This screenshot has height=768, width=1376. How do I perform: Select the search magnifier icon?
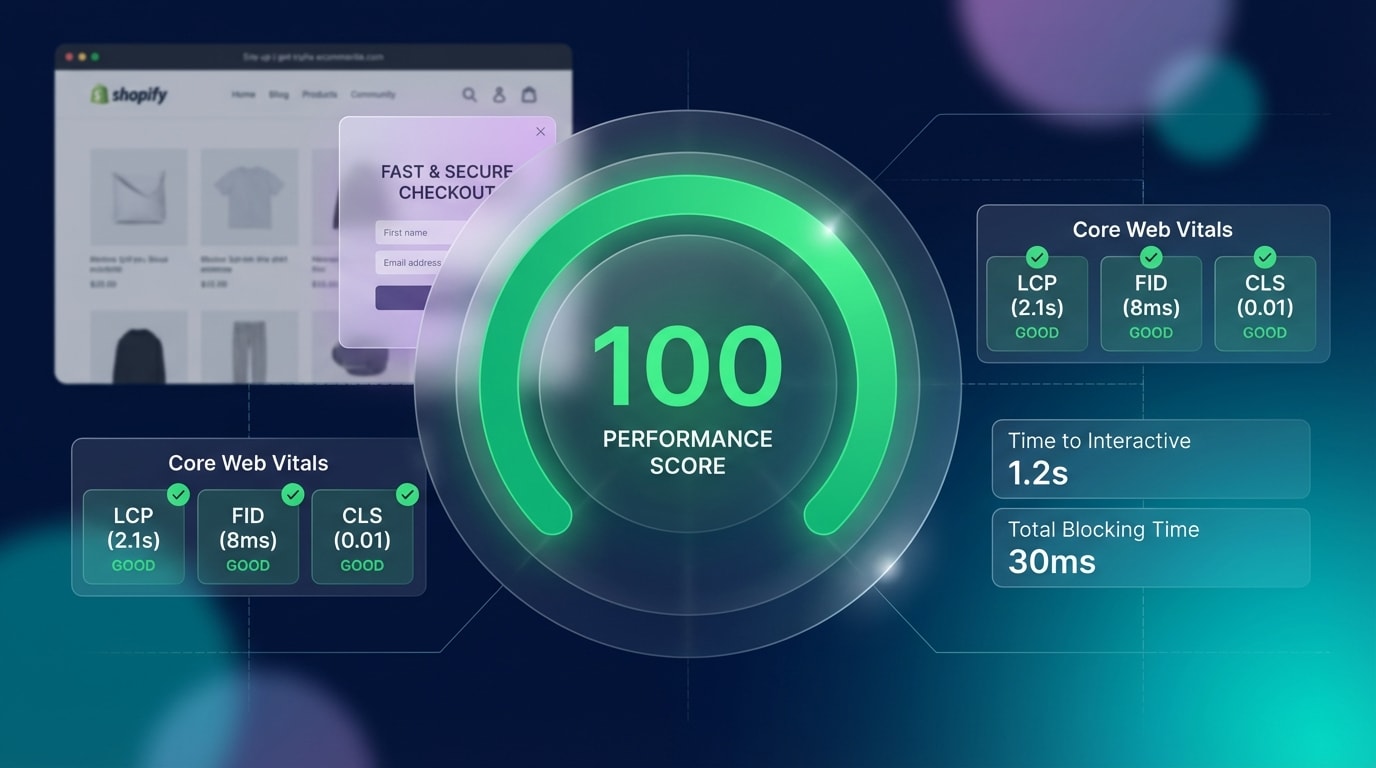469,94
